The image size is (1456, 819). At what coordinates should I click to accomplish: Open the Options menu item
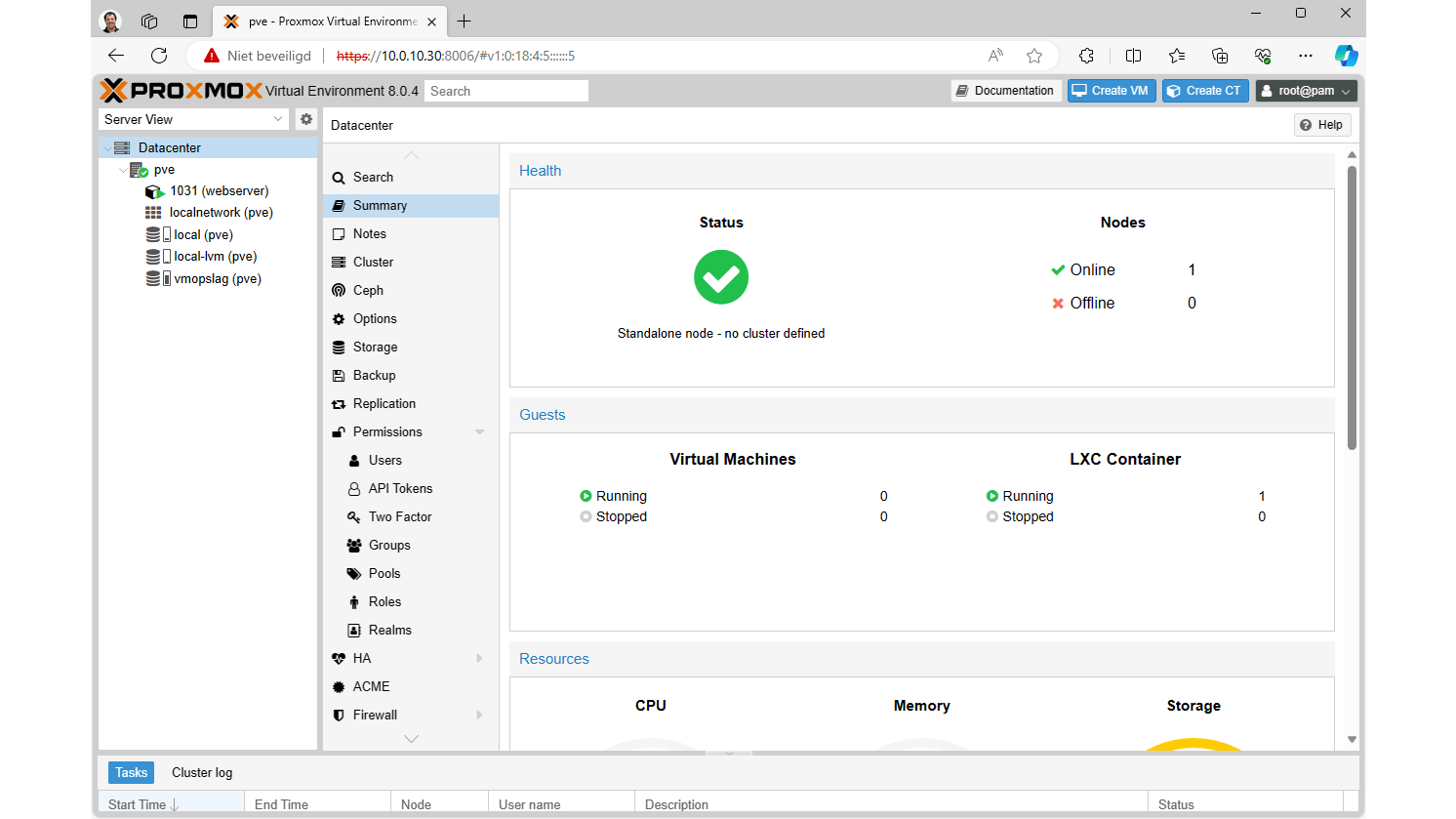(410, 319)
